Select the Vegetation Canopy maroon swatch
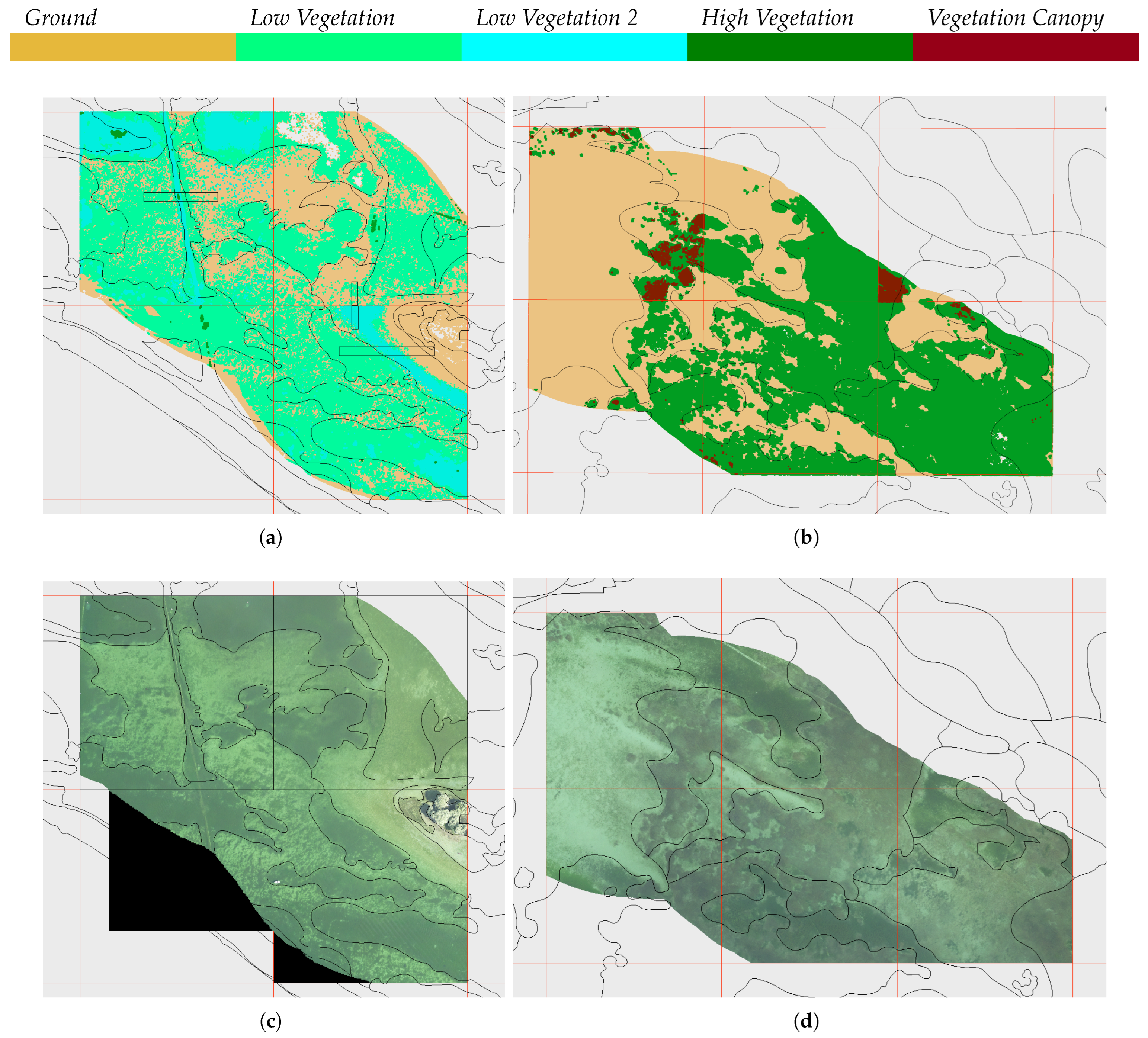1148x1038 pixels. [1025, 48]
